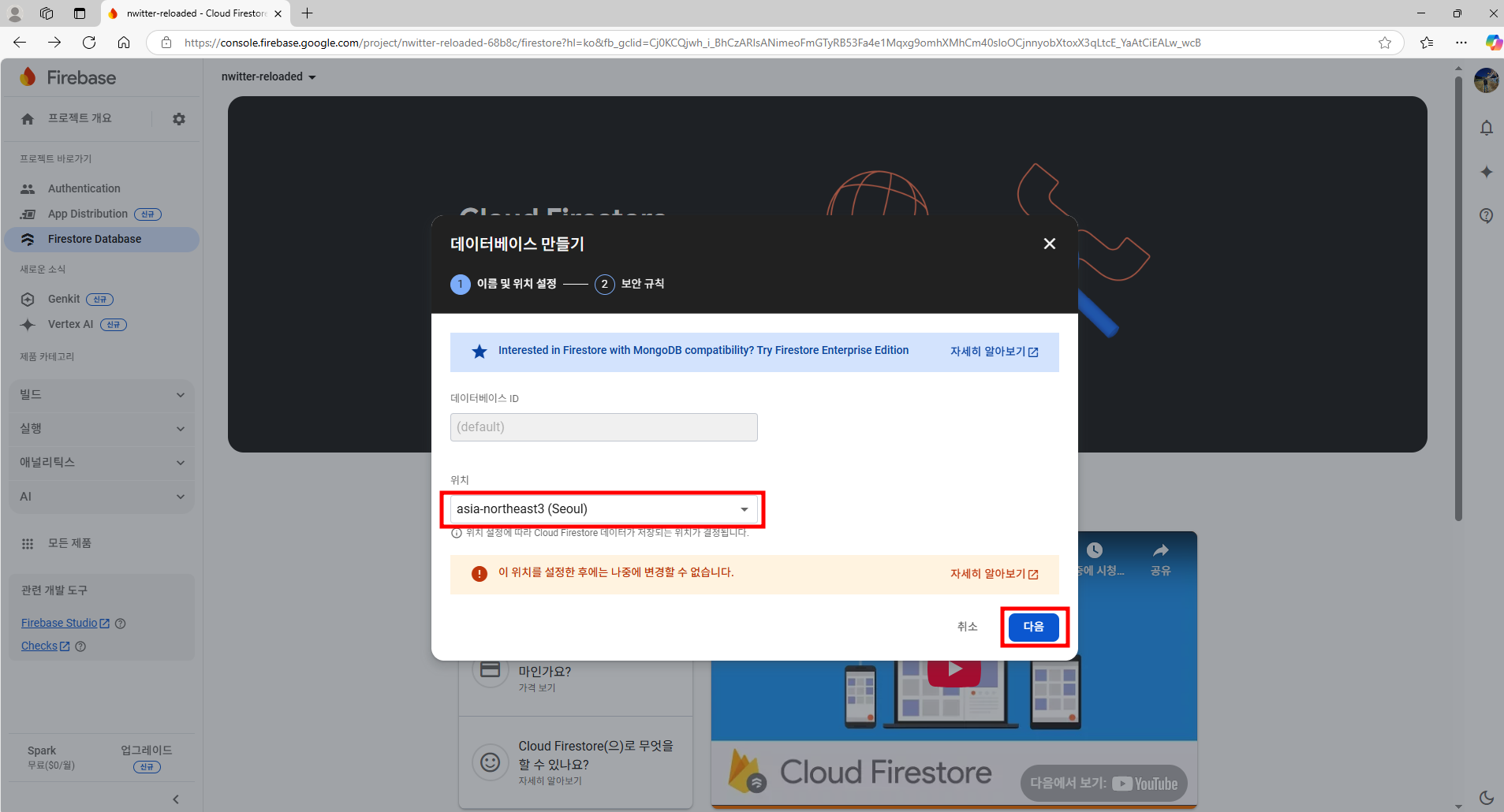
Task: Click 가격 보기 link
Action: [x=536, y=688]
